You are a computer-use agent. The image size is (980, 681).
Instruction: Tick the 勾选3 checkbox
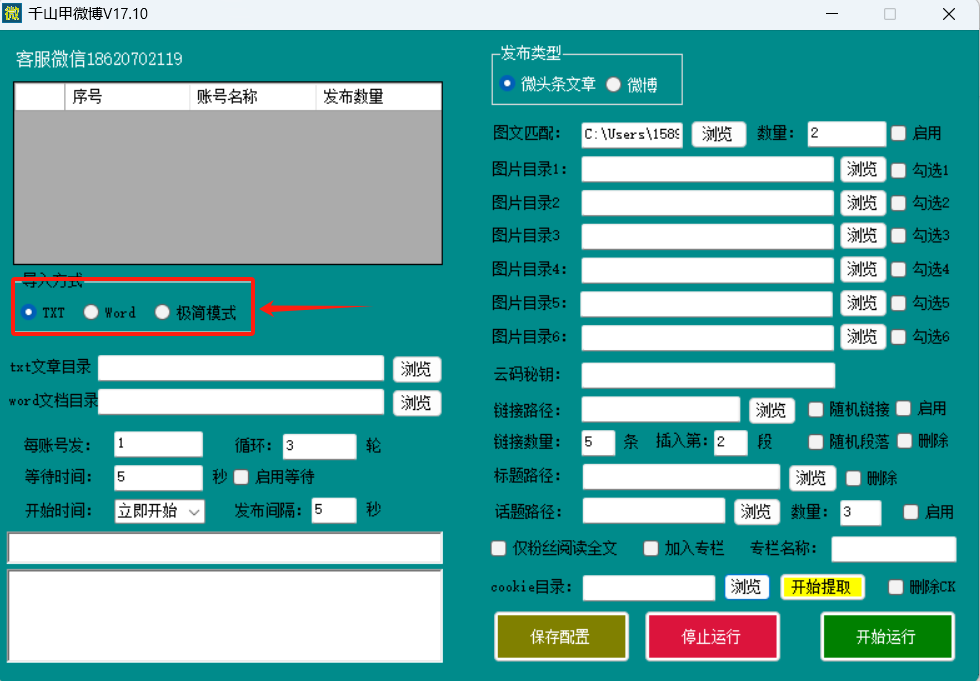899,236
